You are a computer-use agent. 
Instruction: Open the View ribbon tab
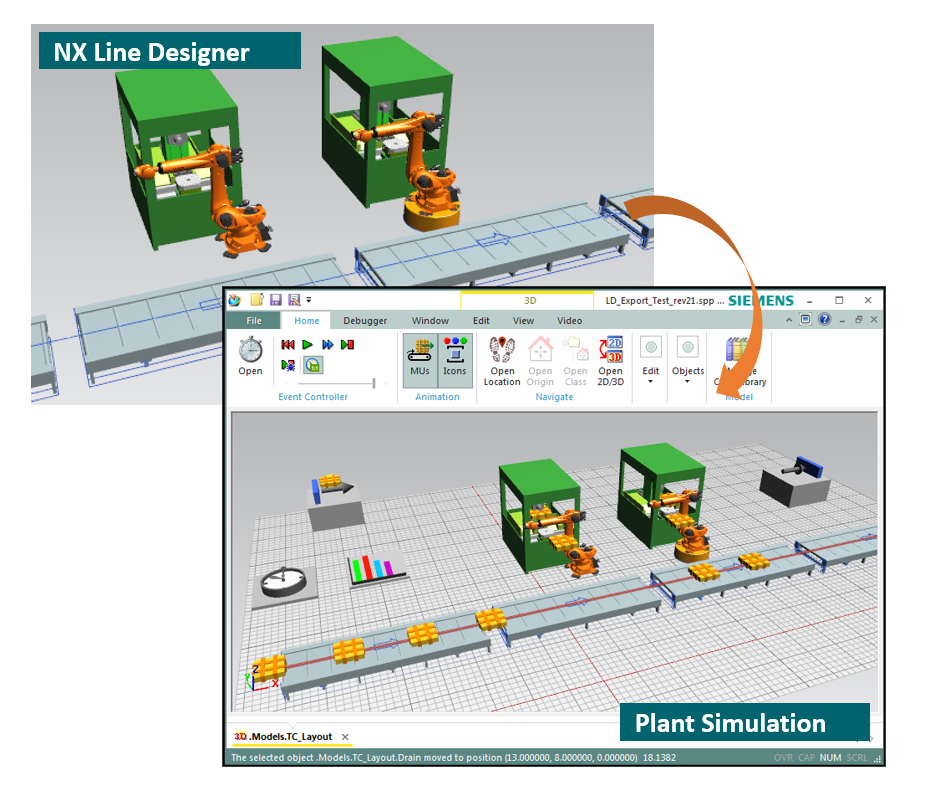(x=523, y=321)
